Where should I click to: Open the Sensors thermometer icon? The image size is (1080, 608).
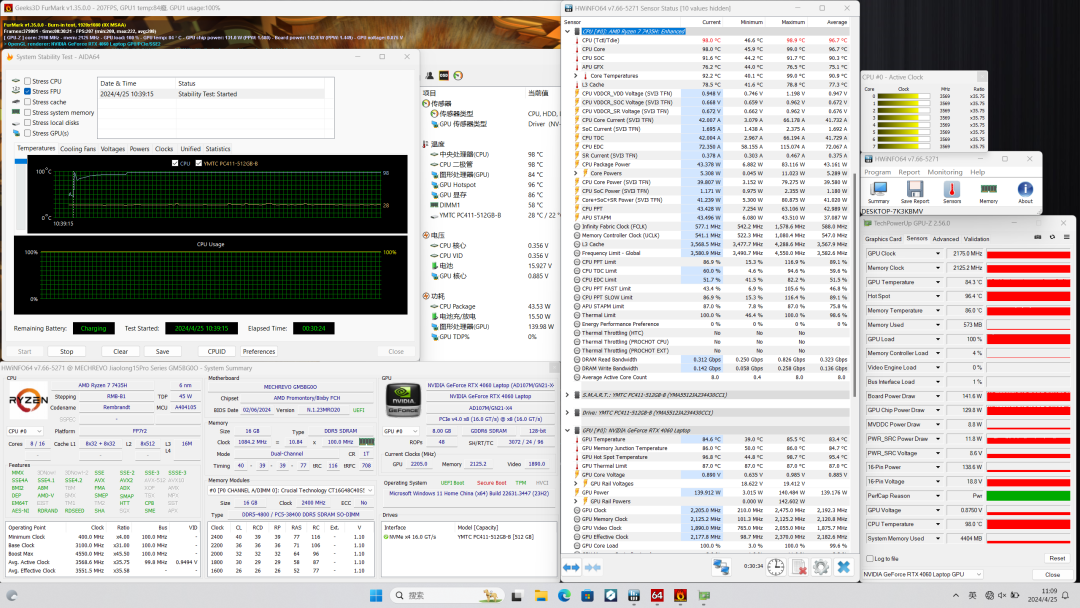pyautogui.click(x=952, y=190)
